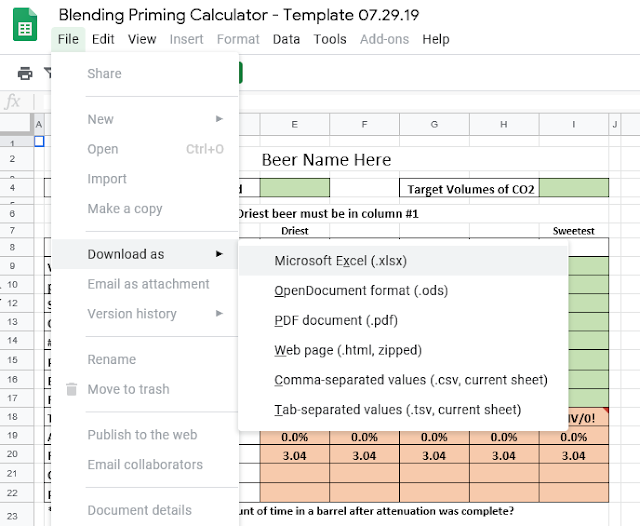Choose Publish to the web
The height and width of the screenshot is (526, 640).
tap(145, 435)
